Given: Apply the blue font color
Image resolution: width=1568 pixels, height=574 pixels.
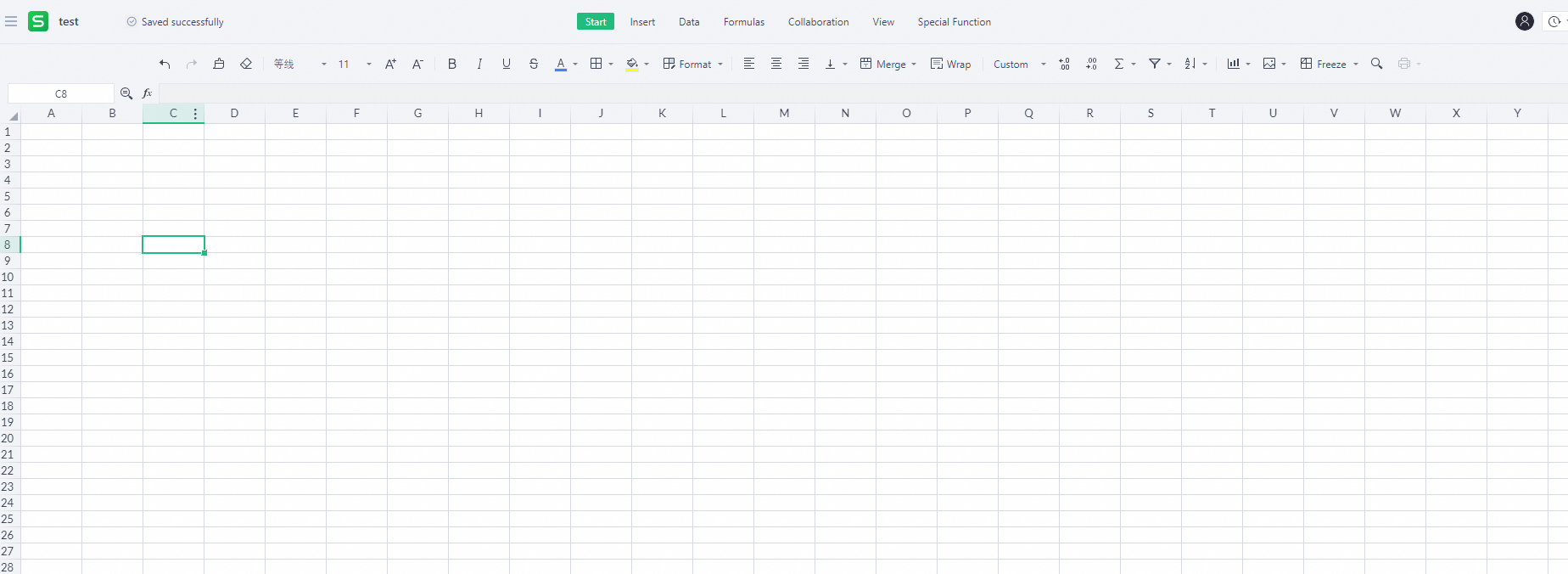Looking at the screenshot, I should 561,64.
